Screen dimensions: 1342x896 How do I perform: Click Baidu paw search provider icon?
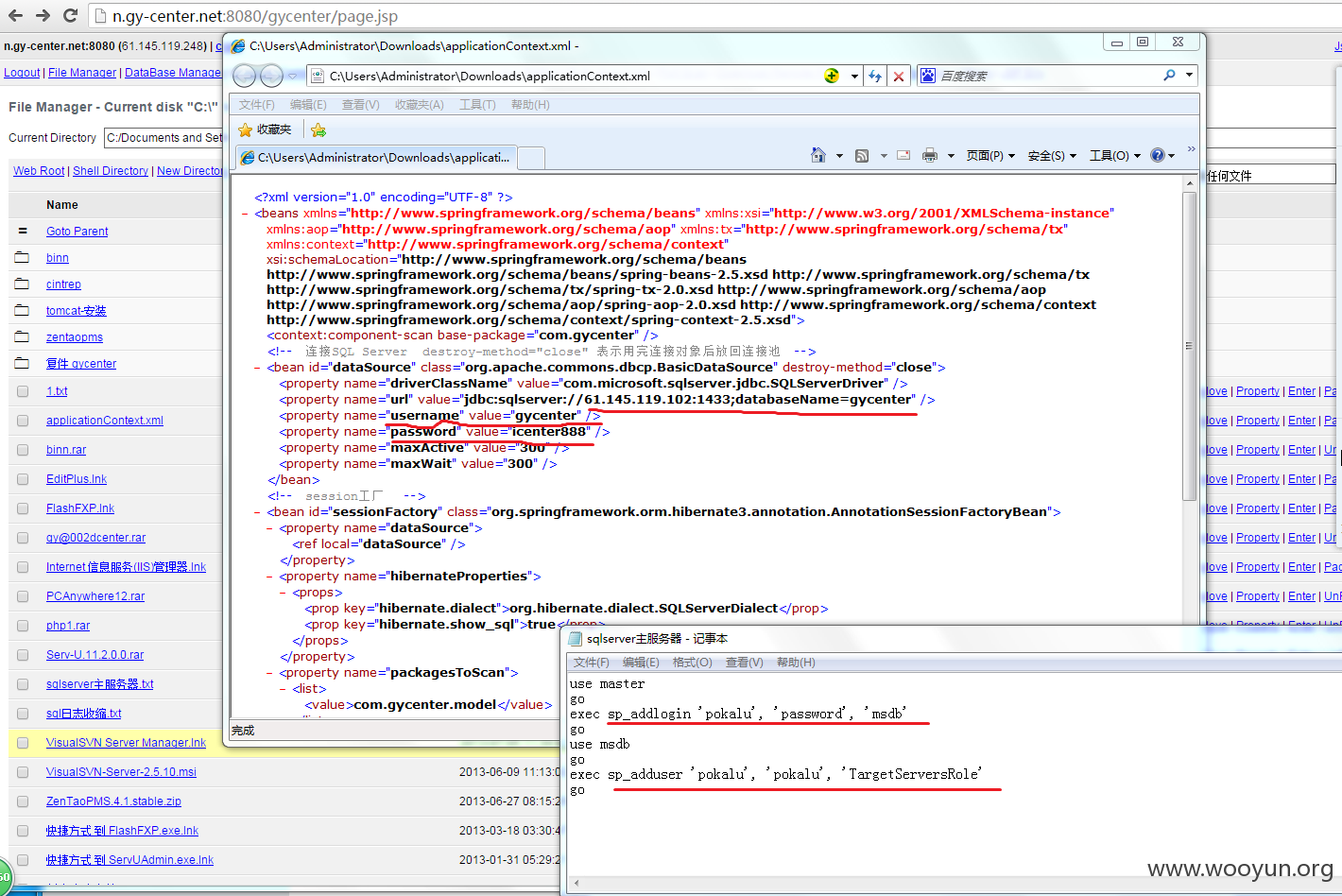(928, 76)
